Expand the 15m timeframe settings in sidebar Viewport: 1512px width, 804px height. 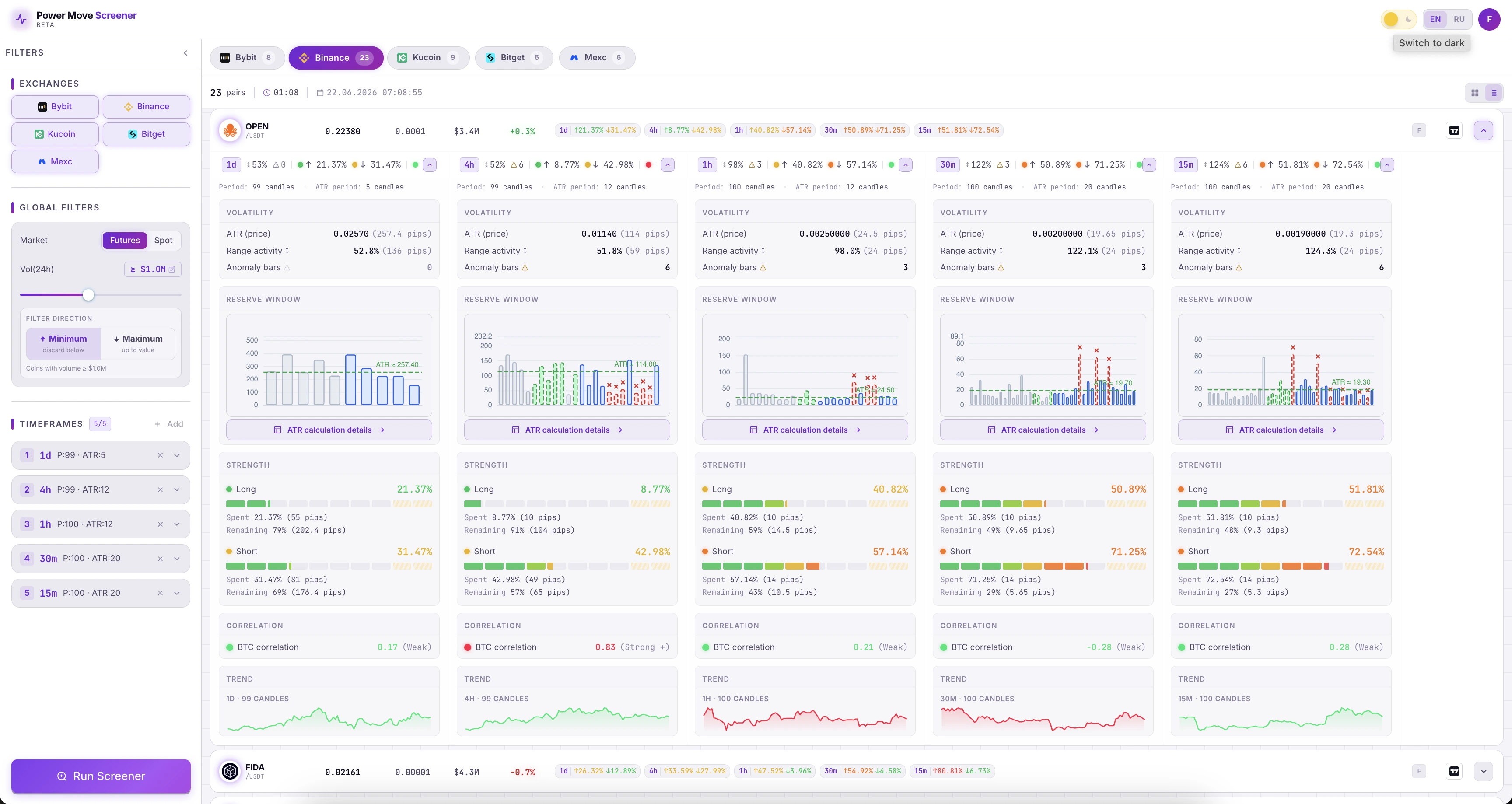(177, 593)
